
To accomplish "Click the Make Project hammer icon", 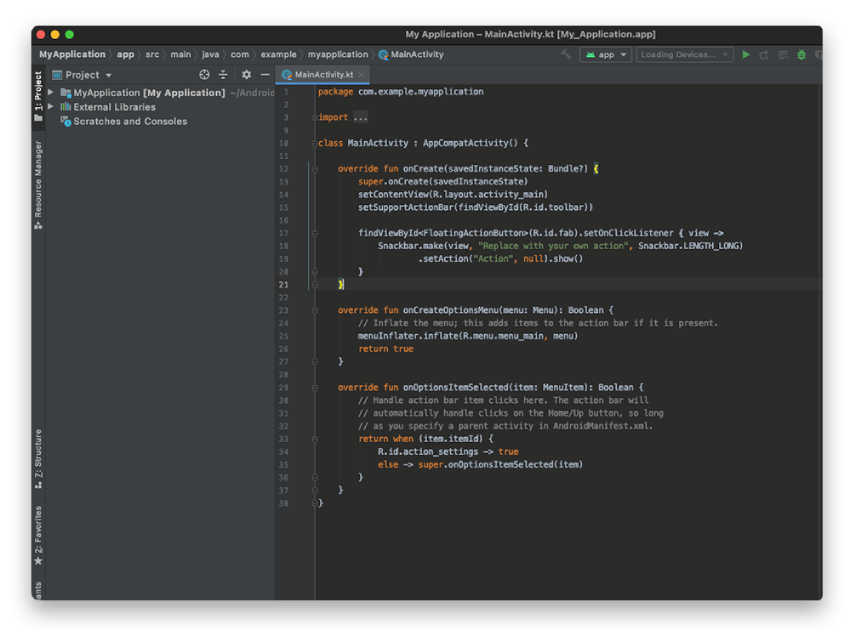I will pyautogui.click(x=566, y=55).
